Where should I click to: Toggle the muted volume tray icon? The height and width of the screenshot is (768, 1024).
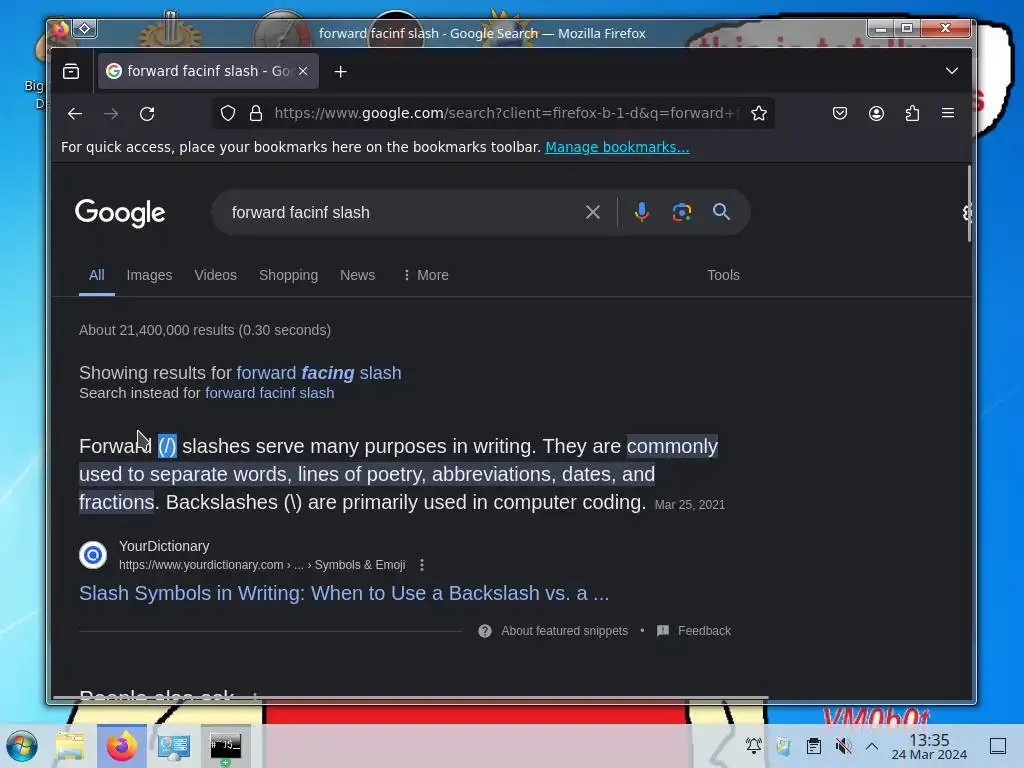(x=843, y=746)
